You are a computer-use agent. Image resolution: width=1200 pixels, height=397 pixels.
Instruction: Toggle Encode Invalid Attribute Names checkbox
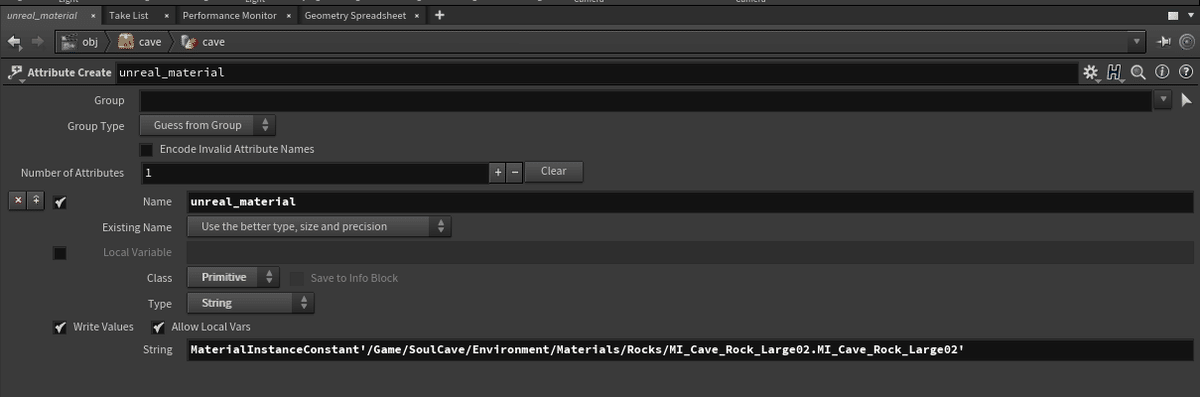[147, 149]
